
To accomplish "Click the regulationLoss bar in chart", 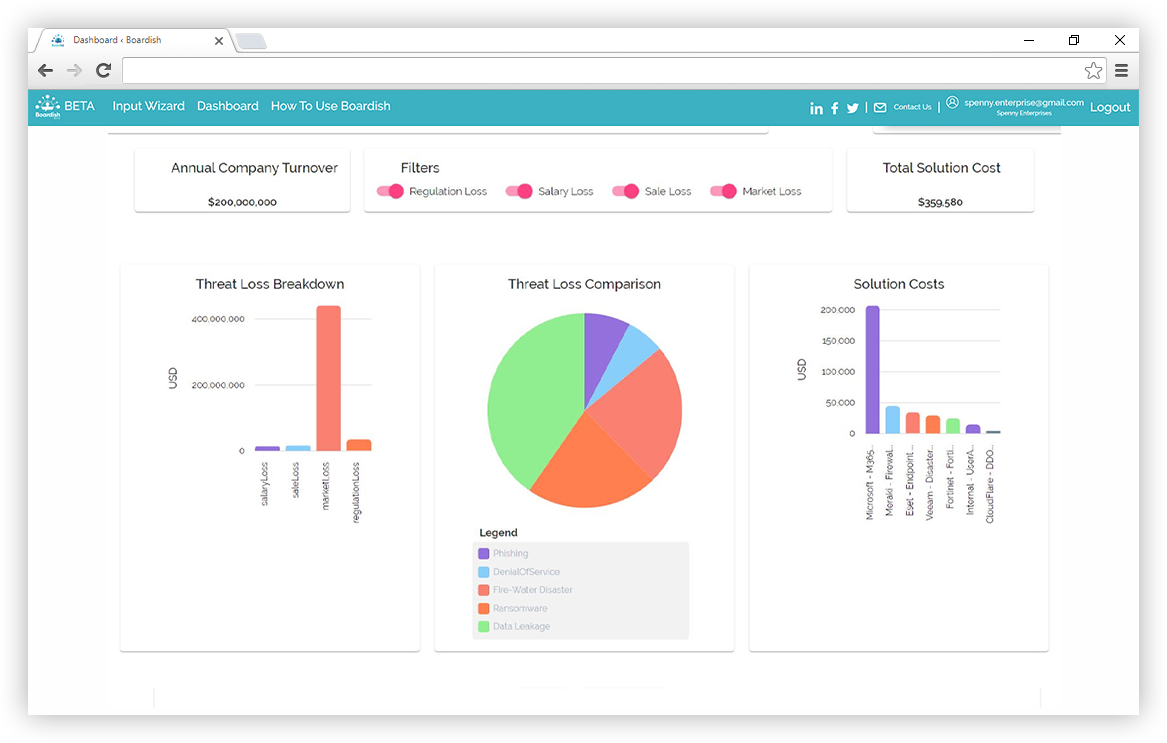I will pos(359,445).
